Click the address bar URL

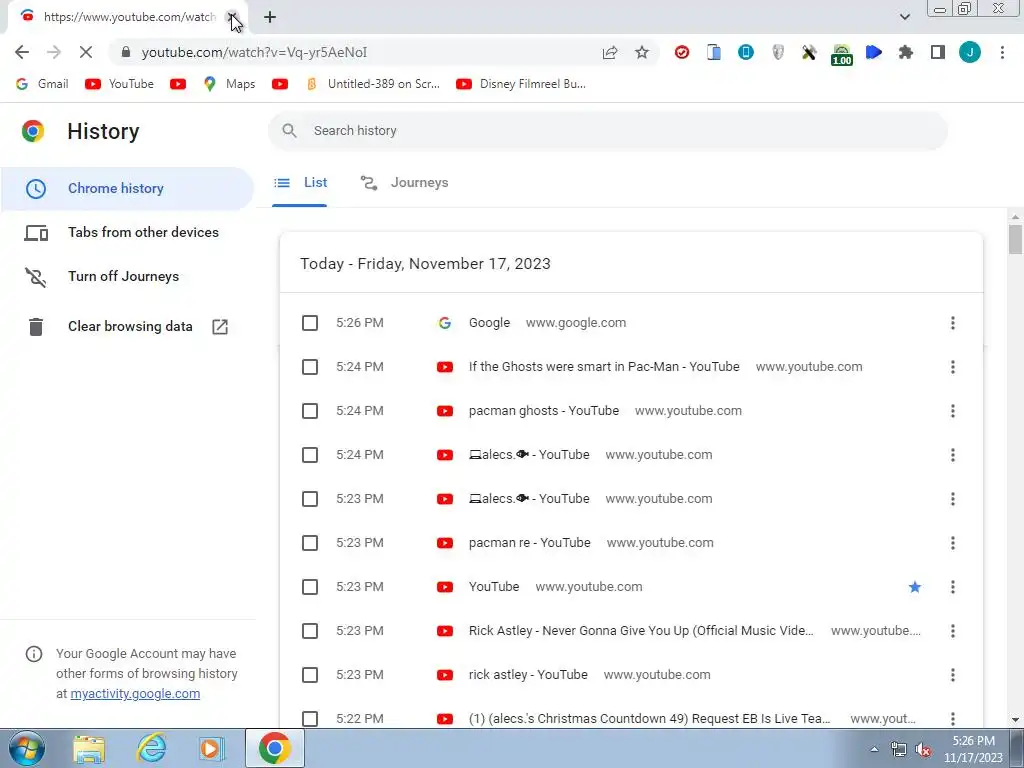(x=254, y=52)
